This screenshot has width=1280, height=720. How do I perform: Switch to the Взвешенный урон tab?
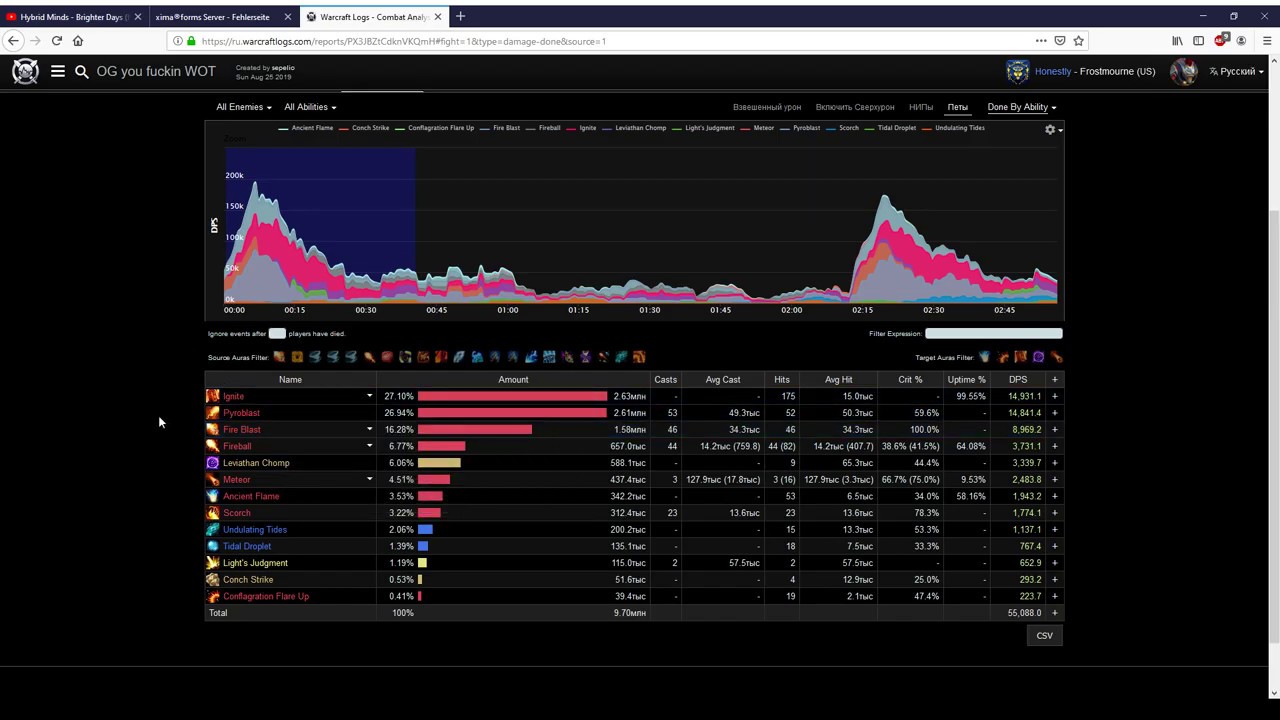click(767, 107)
